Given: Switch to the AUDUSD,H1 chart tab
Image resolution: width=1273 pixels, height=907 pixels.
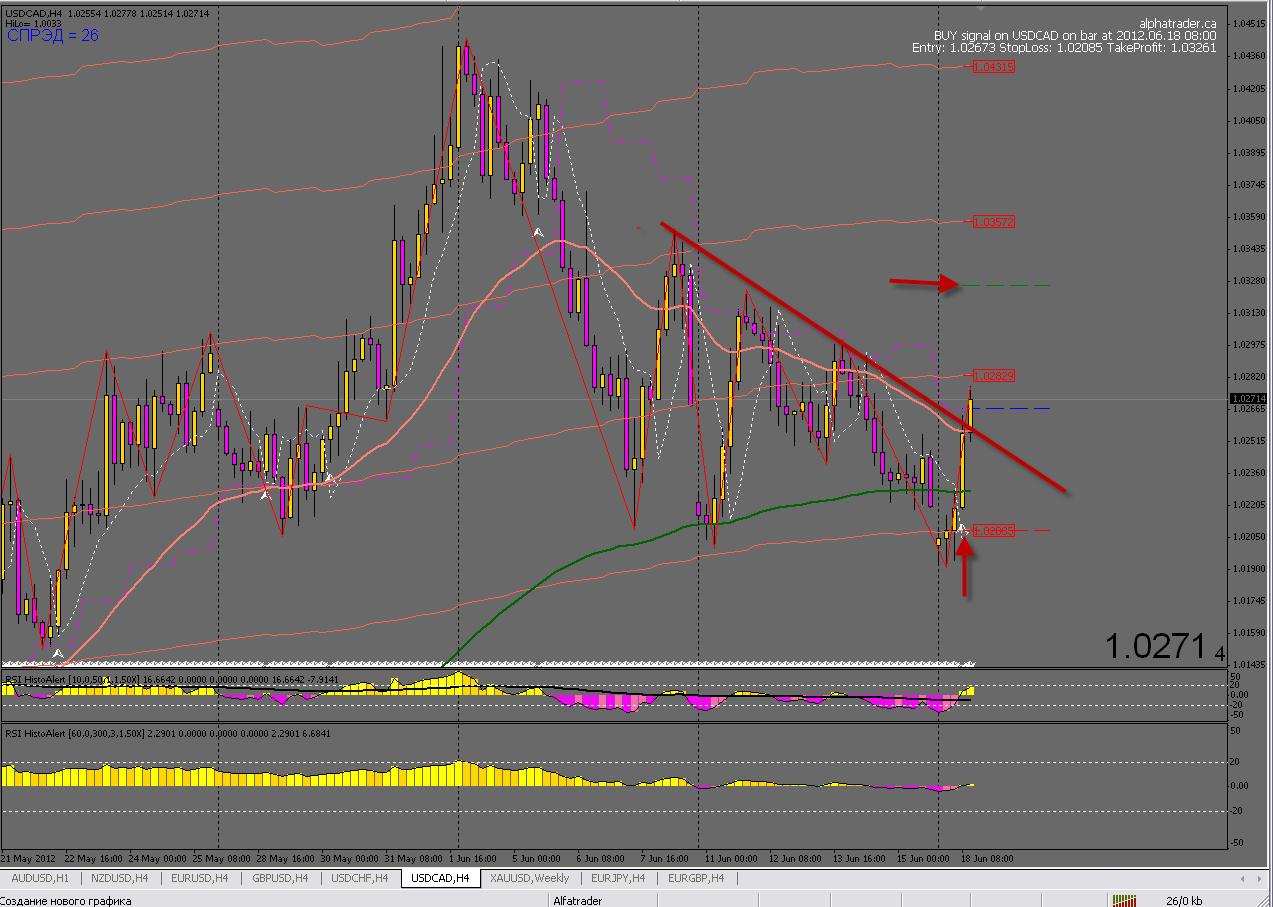Looking at the screenshot, I should [x=40, y=878].
